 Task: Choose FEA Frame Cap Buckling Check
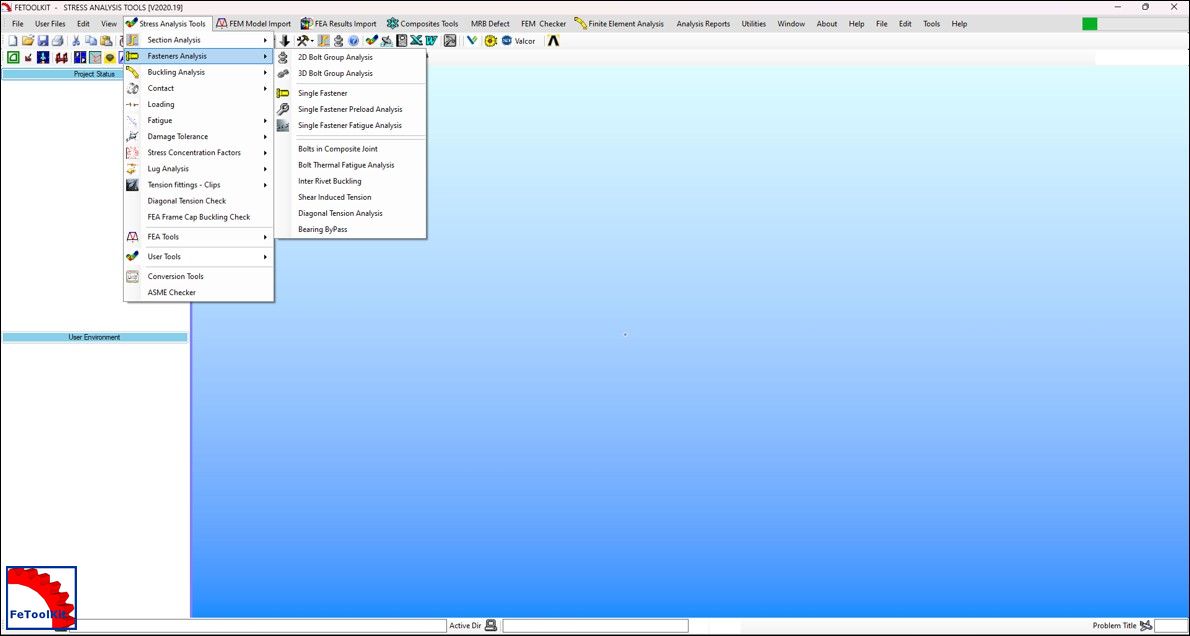(x=199, y=216)
